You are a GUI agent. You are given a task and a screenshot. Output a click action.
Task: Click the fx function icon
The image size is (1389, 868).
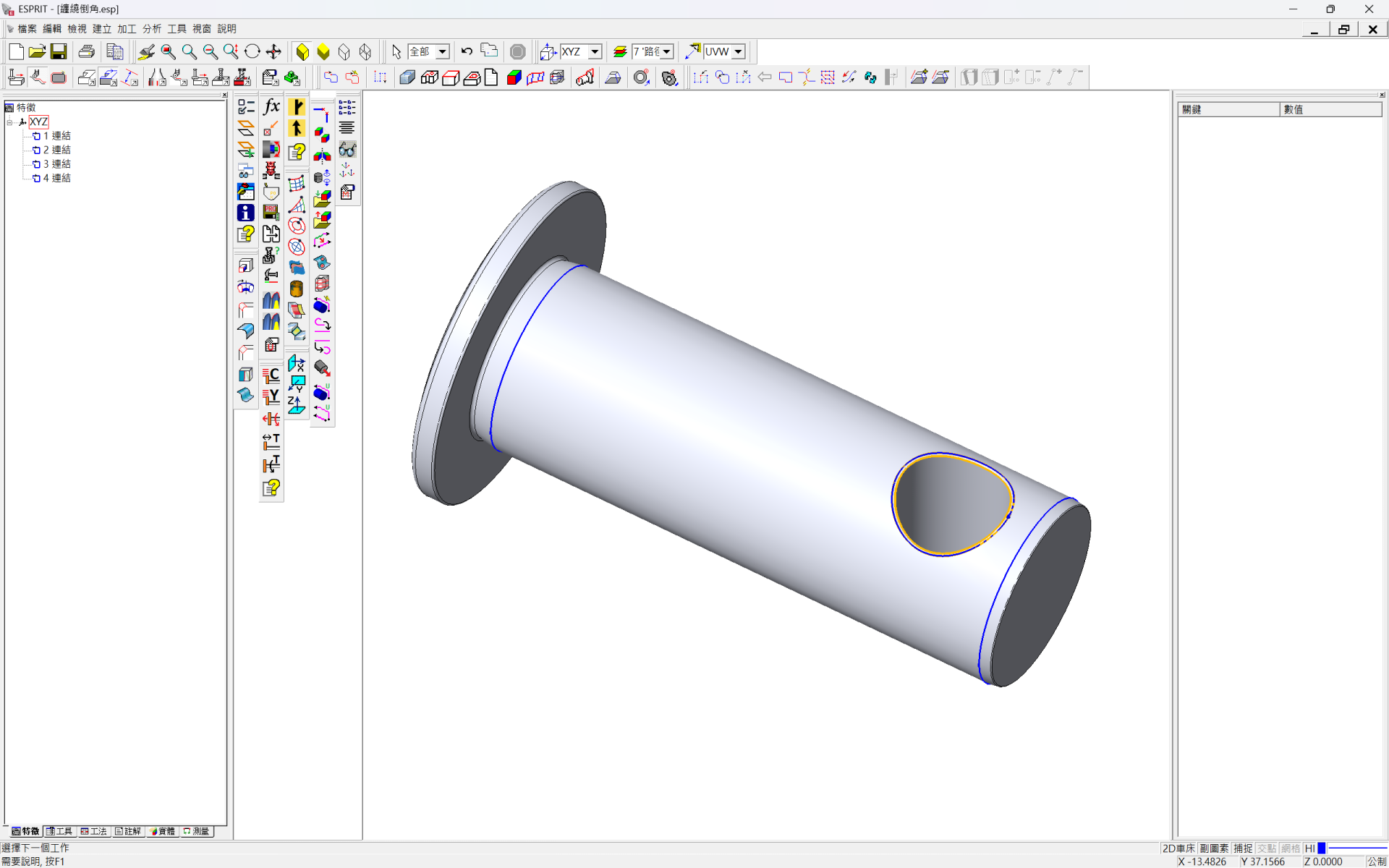point(271,107)
